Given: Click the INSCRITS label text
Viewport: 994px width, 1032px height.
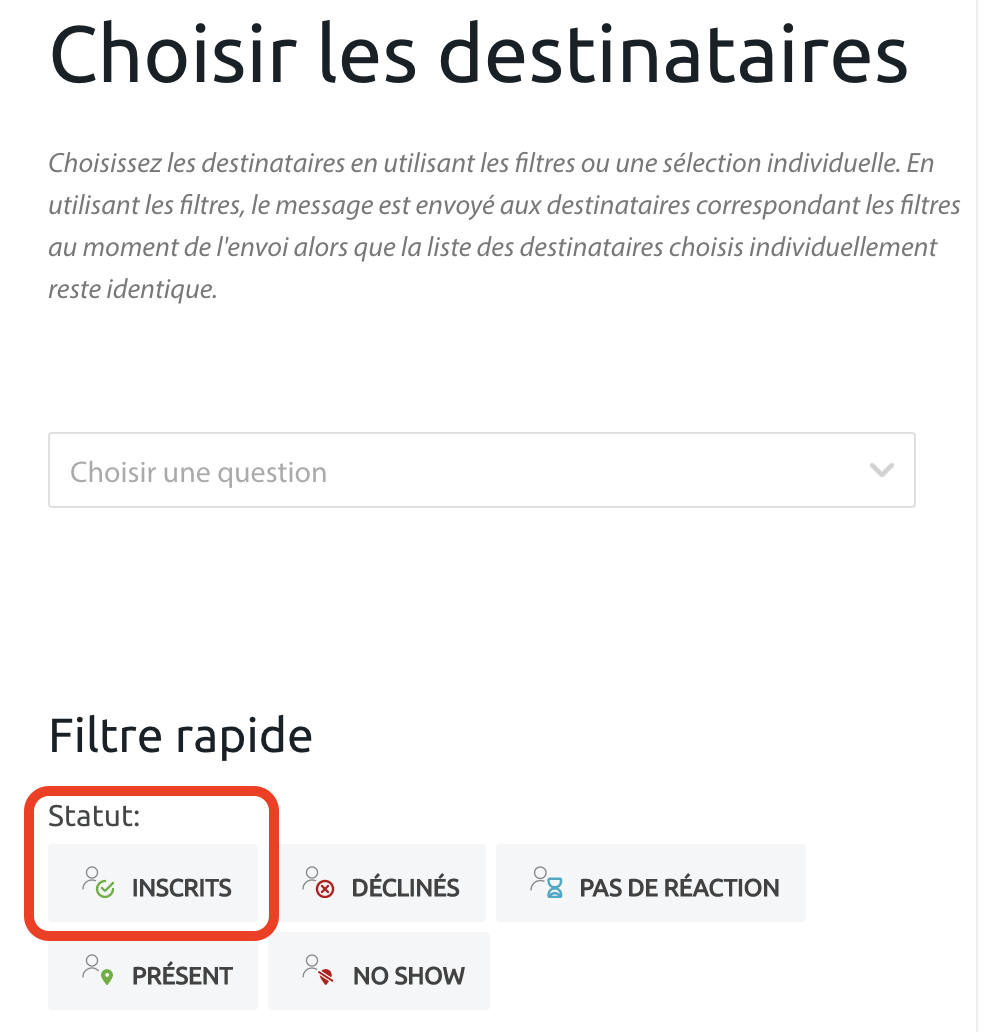Looking at the screenshot, I should (181, 888).
